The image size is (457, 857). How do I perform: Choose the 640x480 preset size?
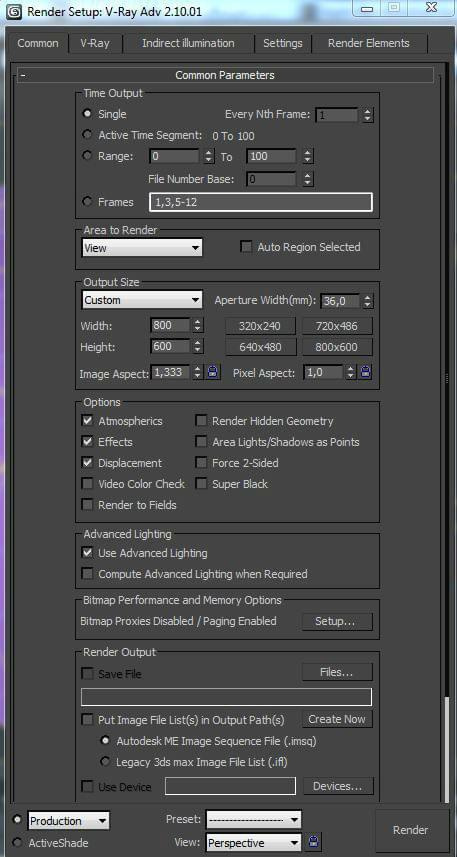[x=261, y=347]
